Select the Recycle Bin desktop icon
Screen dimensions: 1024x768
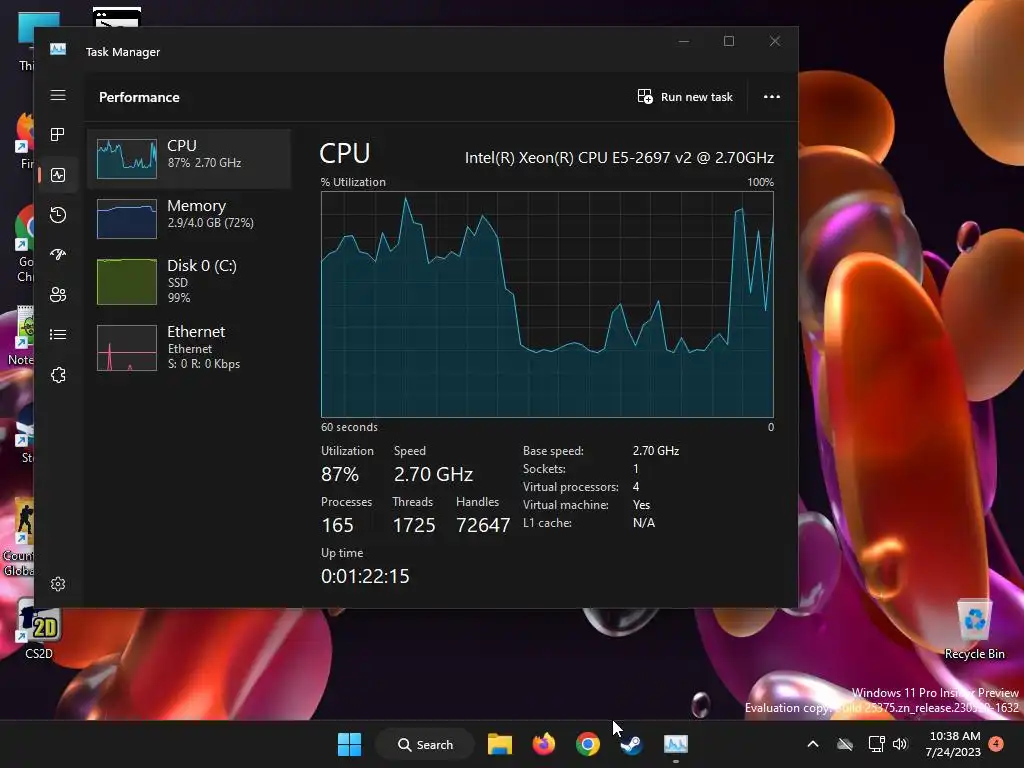click(x=974, y=628)
